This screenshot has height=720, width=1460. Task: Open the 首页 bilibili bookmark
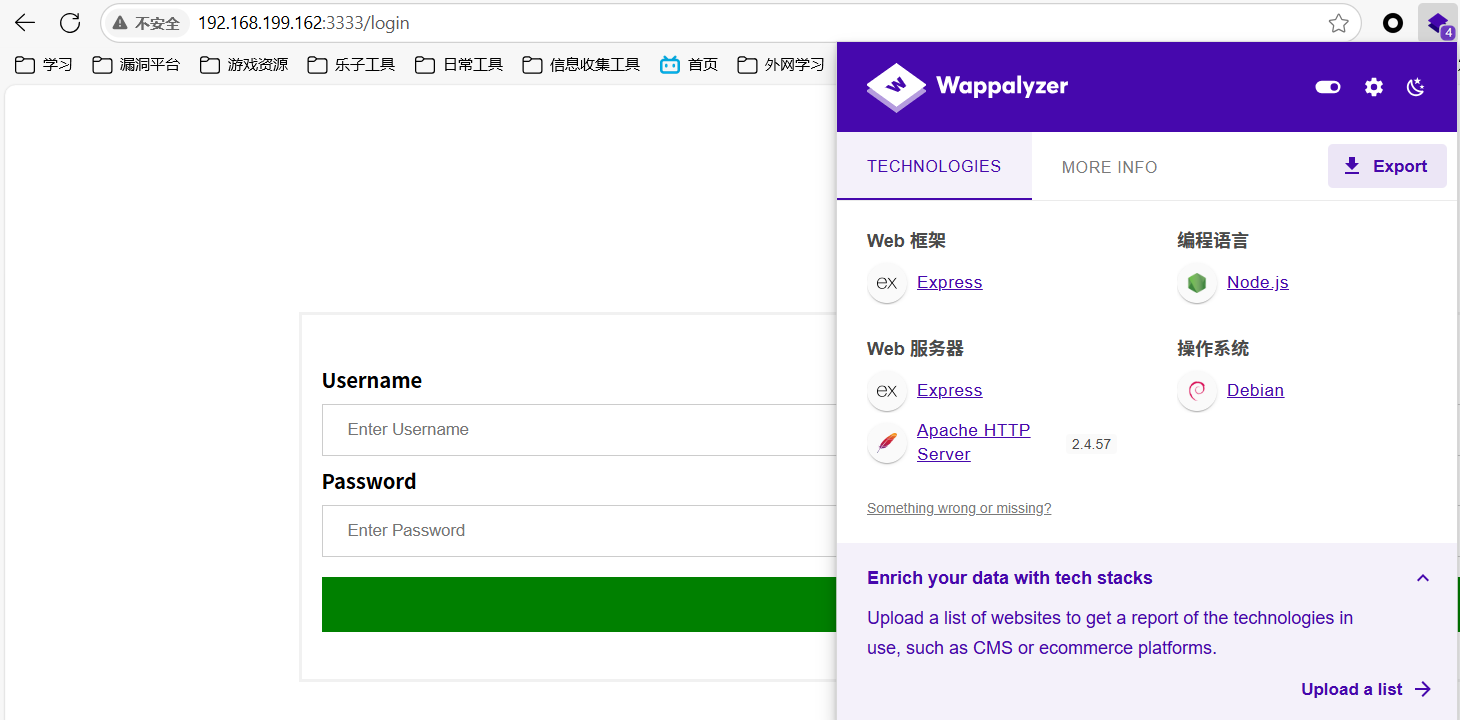(x=689, y=65)
